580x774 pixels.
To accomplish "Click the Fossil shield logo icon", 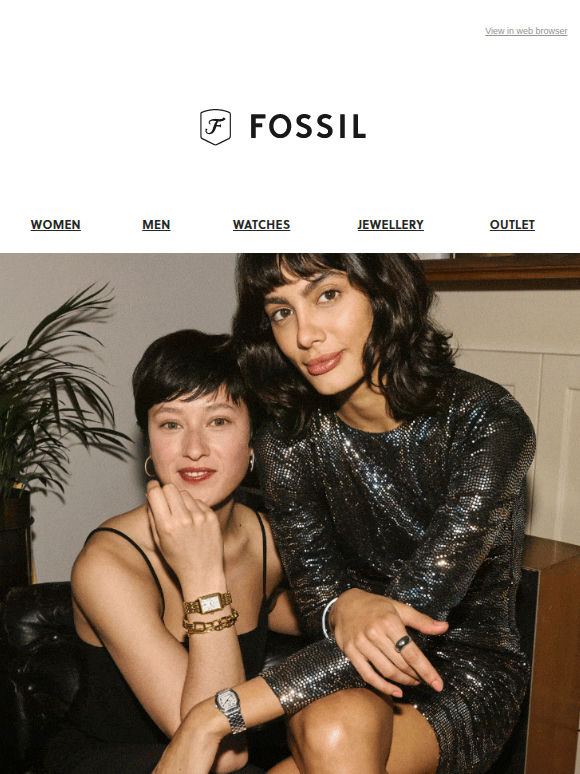I will tap(215, 127).
